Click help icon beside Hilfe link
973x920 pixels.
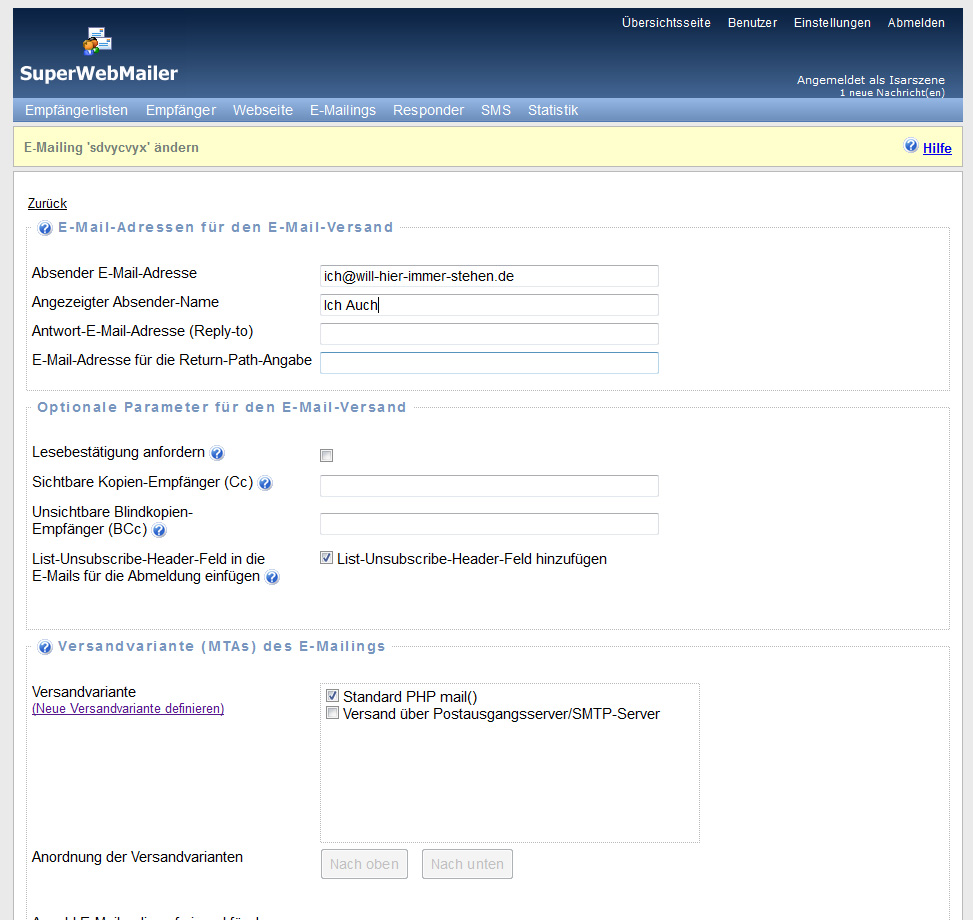click(x=911, y=146)
